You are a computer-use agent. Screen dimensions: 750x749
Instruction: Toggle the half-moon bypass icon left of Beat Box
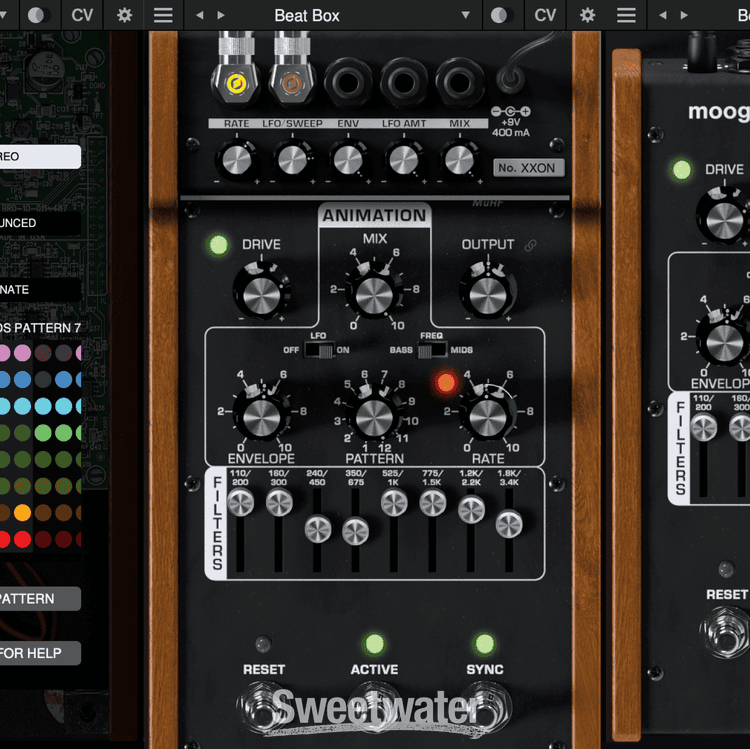pyautogui.click(x=38, y=15)
